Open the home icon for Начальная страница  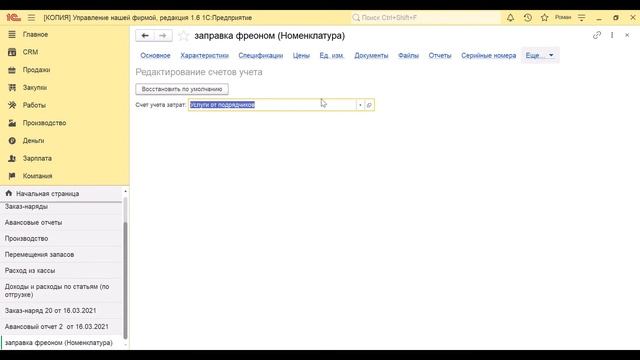click(9, 193)
